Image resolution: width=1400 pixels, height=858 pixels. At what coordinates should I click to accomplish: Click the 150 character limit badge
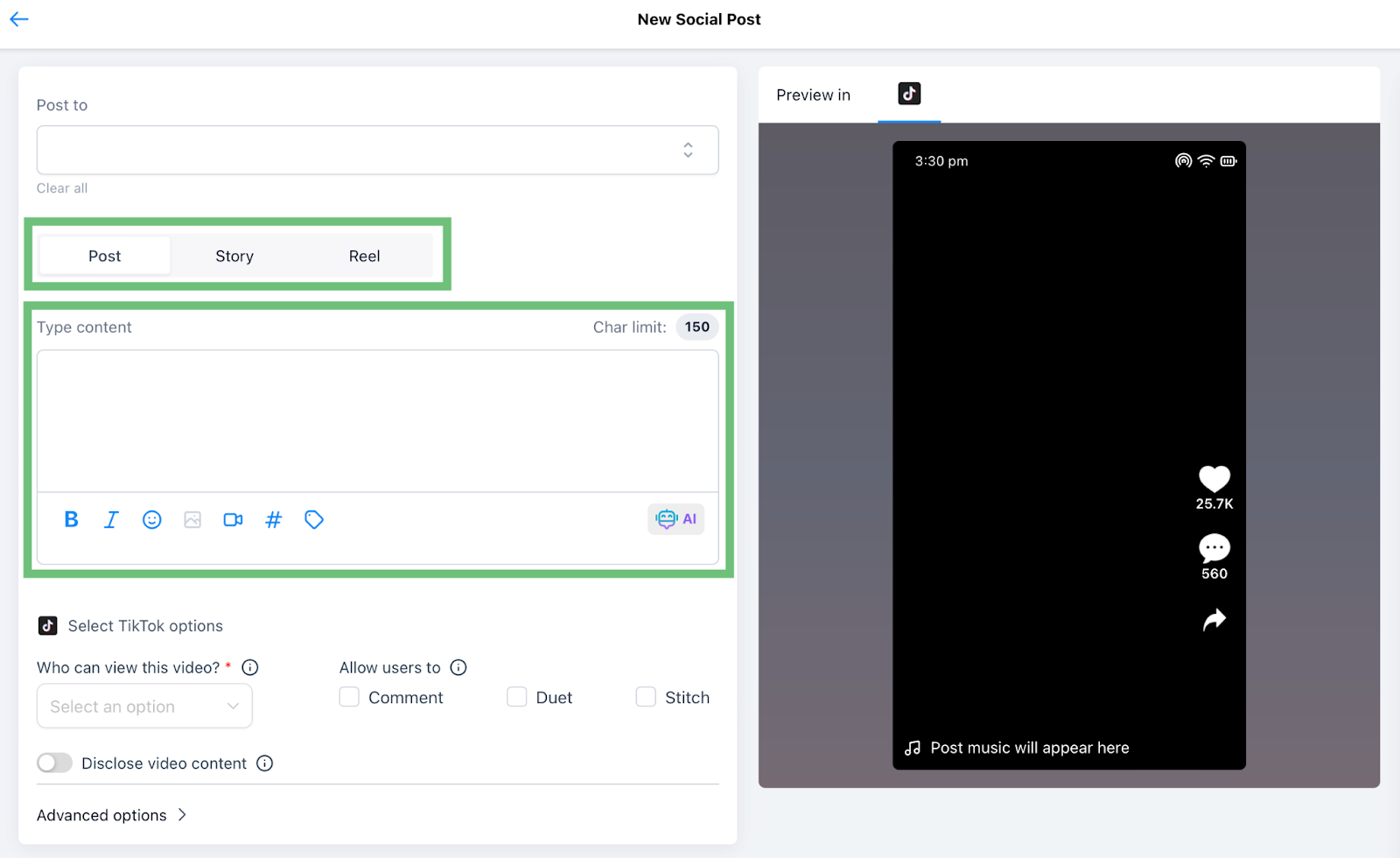[x=697, y=327]
